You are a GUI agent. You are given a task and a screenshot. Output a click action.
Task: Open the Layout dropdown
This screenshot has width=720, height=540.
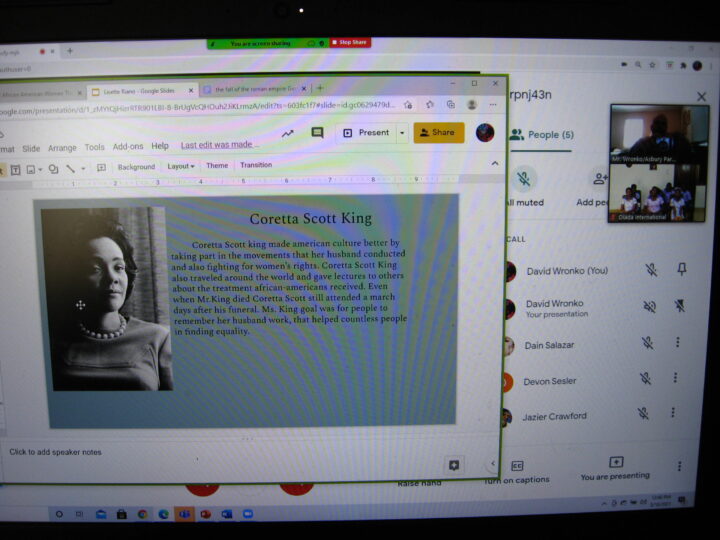tap(181, 166)
